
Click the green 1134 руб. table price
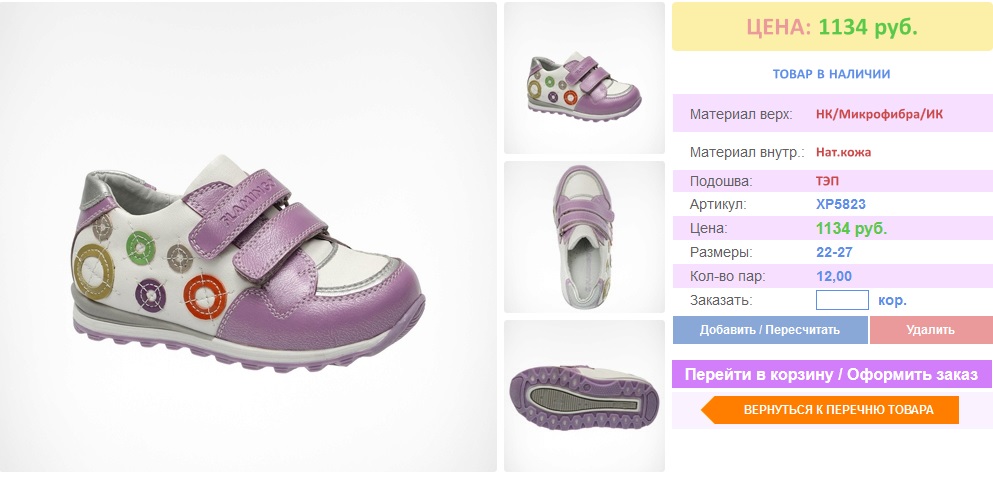(852, 229)
